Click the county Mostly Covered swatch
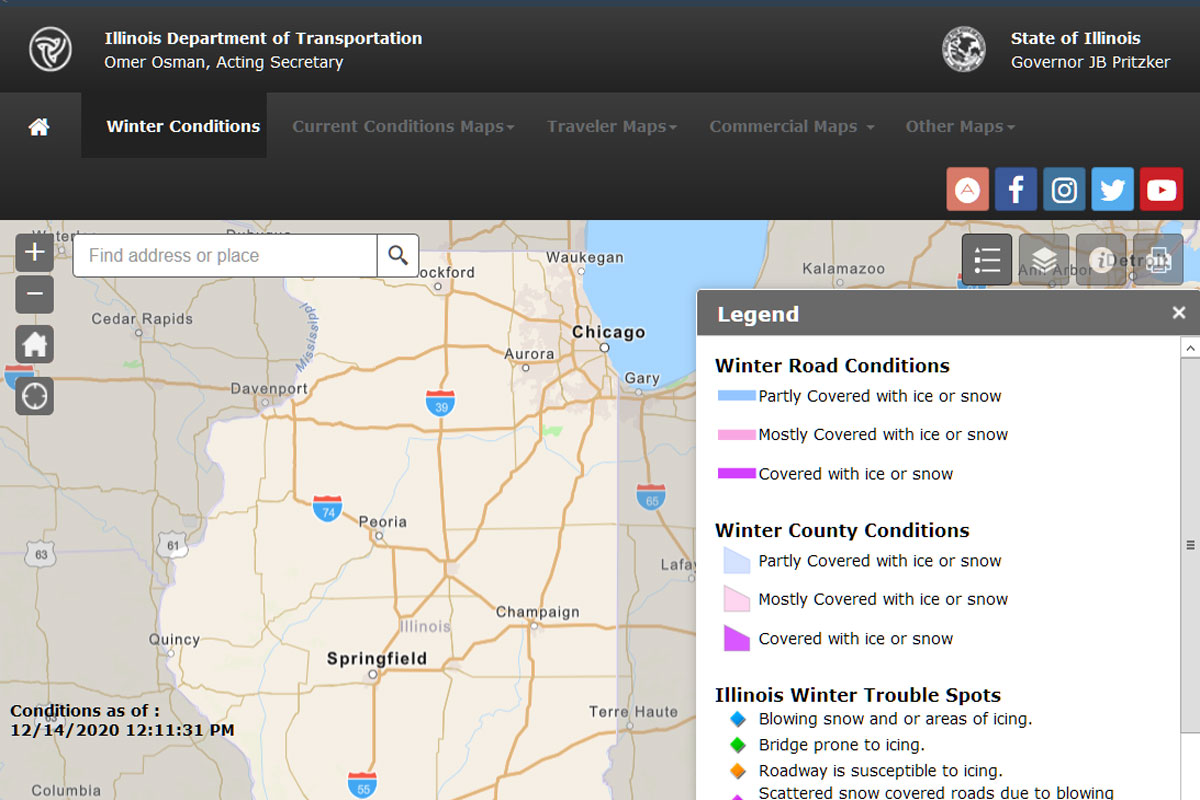The image size is (1200, 800). click(x=737, y=599)
